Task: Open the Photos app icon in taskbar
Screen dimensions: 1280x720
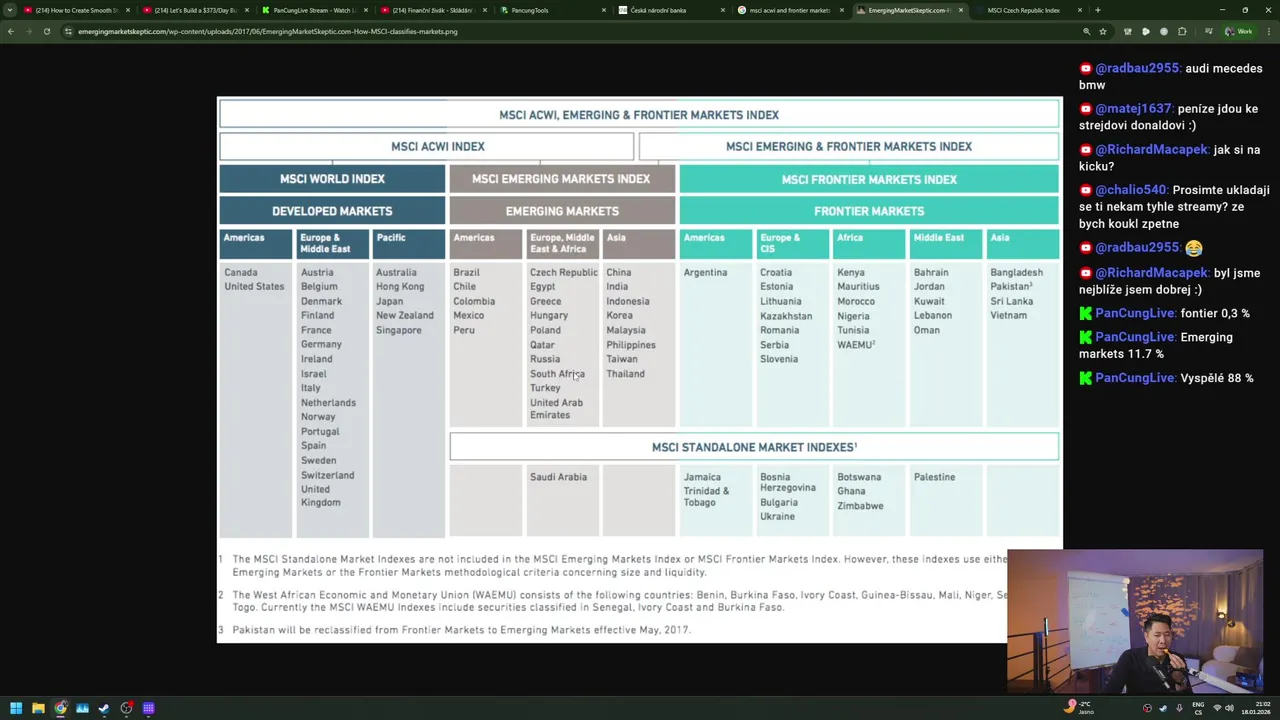Action: click(82, 708)
